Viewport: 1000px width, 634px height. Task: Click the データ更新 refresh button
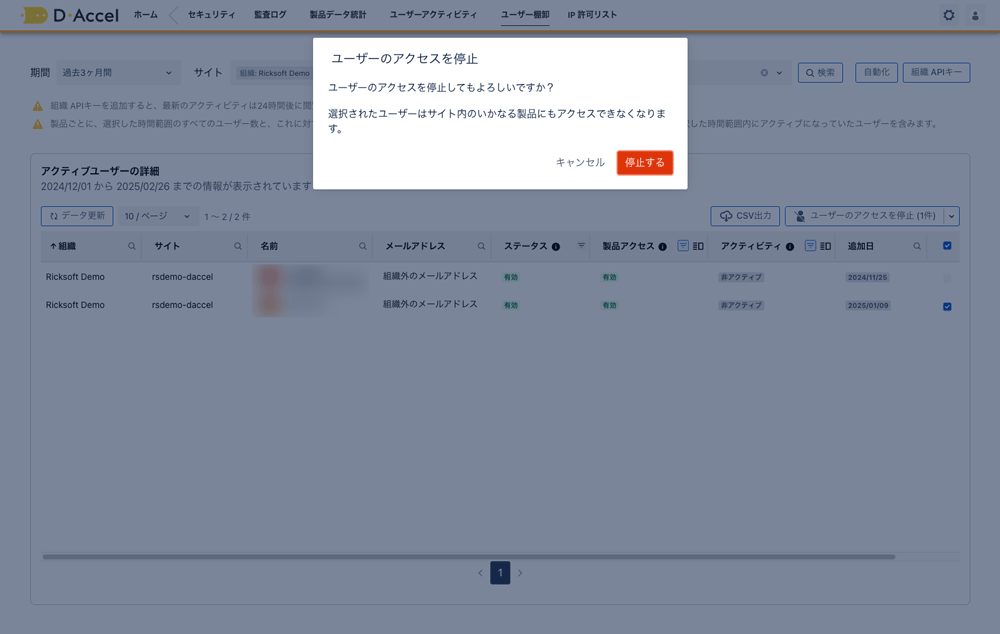tap(77, 216)
